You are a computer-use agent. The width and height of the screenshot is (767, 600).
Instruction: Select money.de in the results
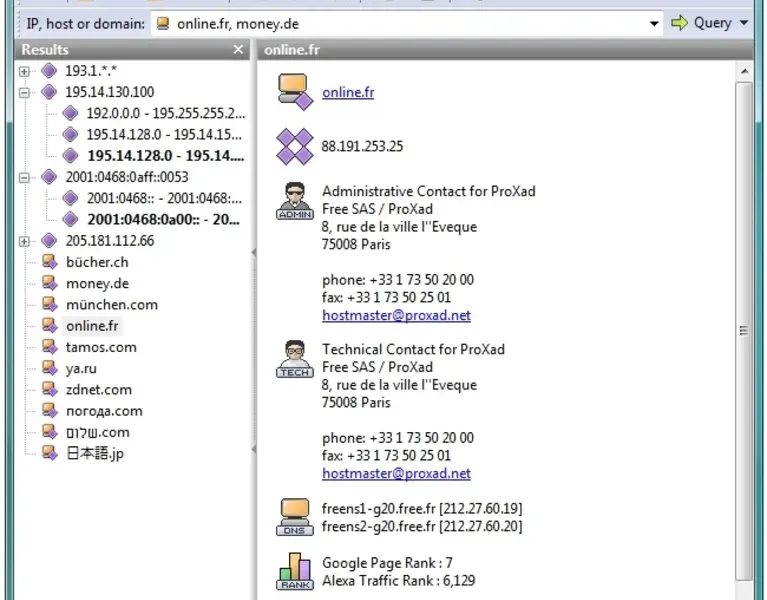pos(97,283)
